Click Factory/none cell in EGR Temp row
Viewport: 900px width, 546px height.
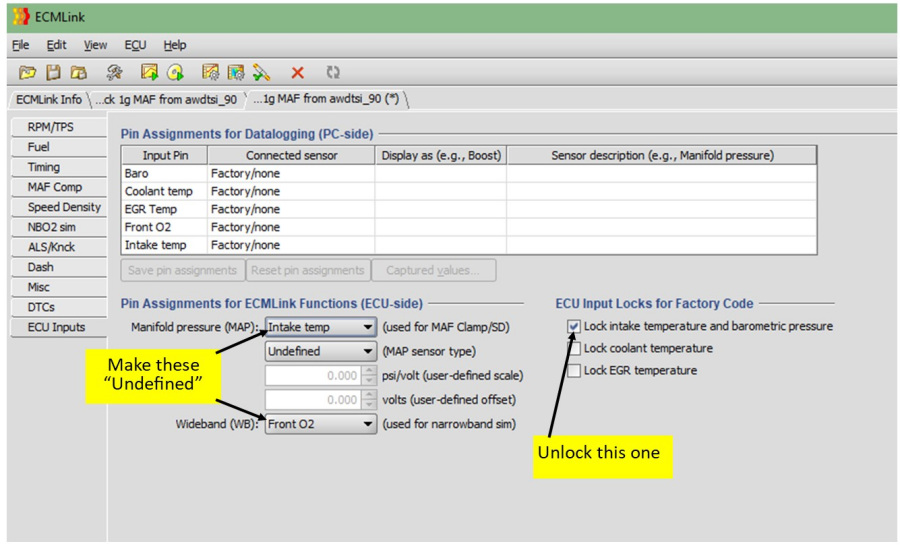click(x=291, y=209)
